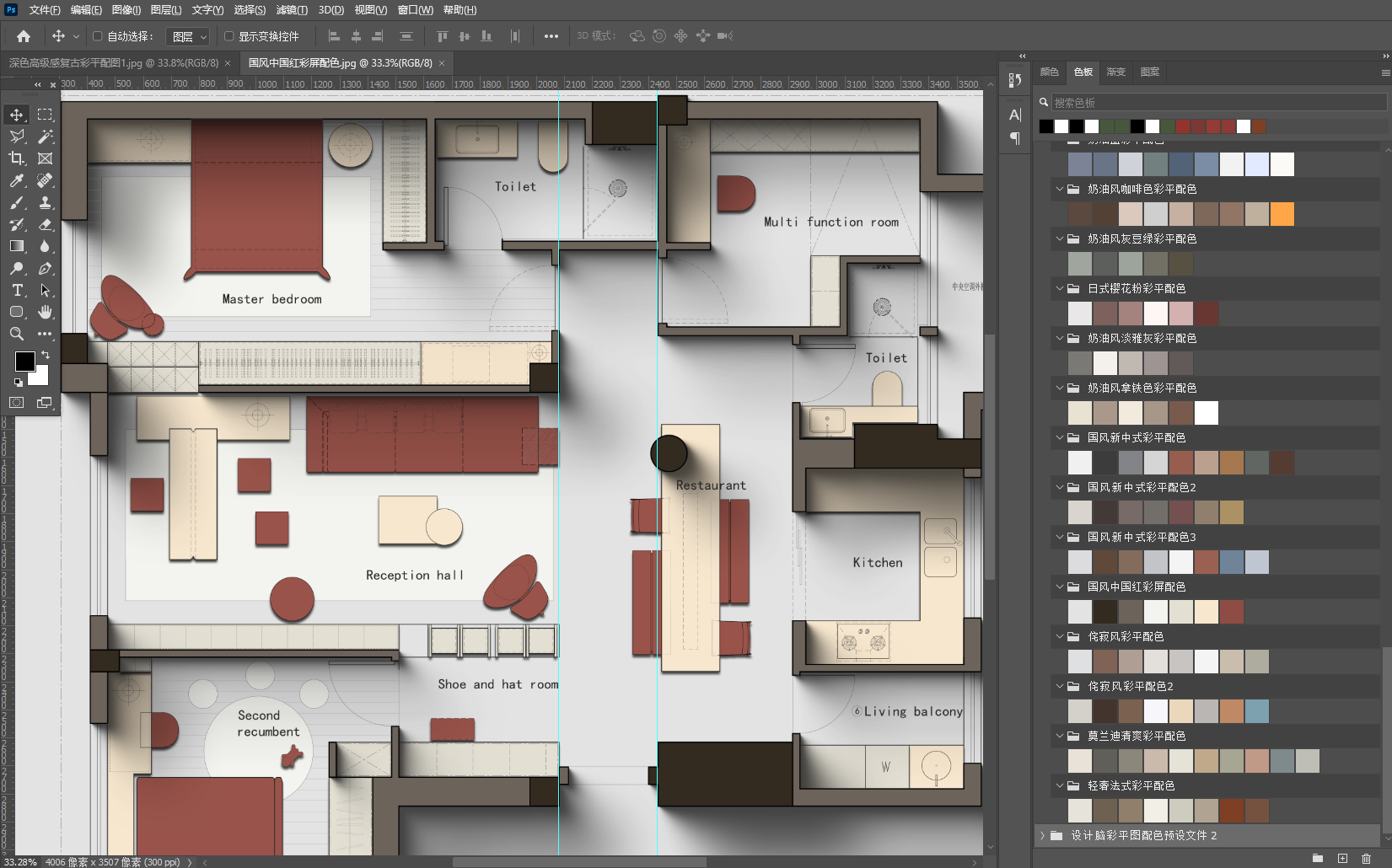Select the Eyedropper tool
This screenshot has height=868, width=1392.
17,180
